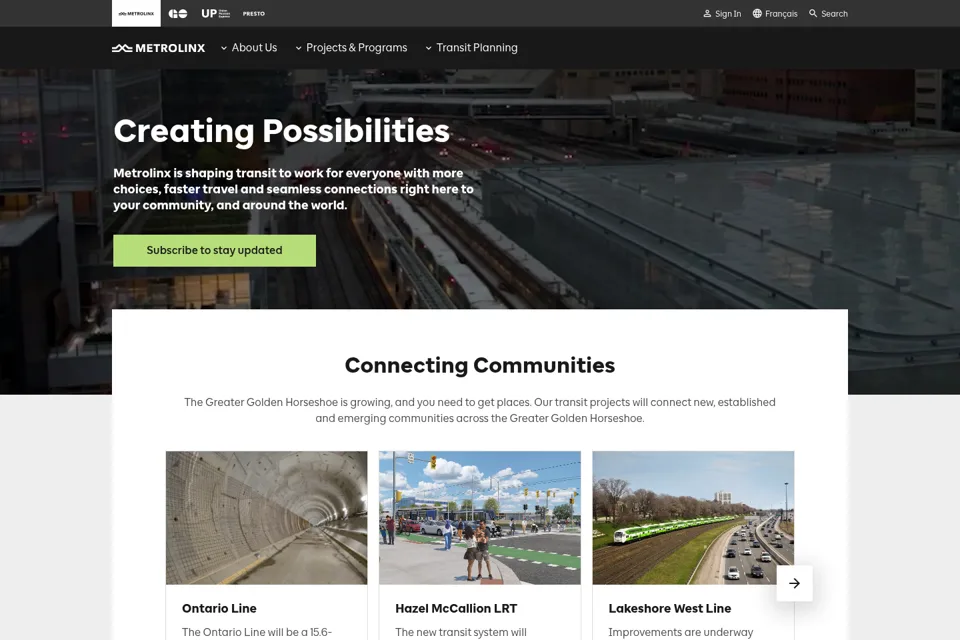The width and height of the screenshot is (960, 640).
Task: Click the globe language icon
Action: (757, 13)
